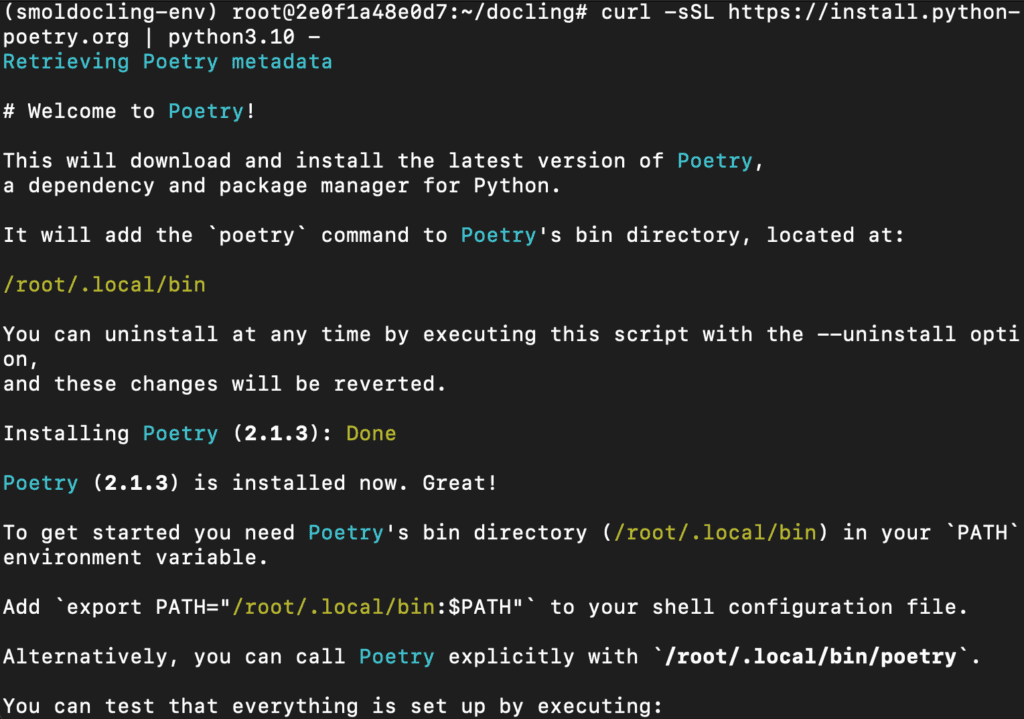This screenshot has width=1024, height=719.
Task: Click the `poetry` command in backticks
Action: click(x=257, y=235)
